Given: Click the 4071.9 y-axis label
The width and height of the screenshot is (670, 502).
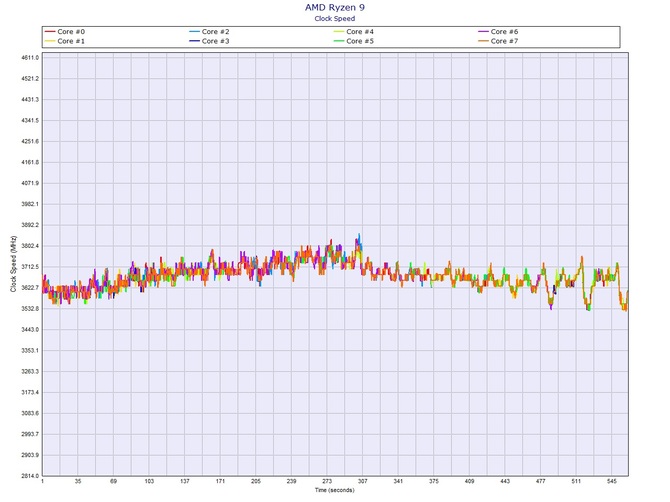Looking at the screenshot, I should coord(30,183).
